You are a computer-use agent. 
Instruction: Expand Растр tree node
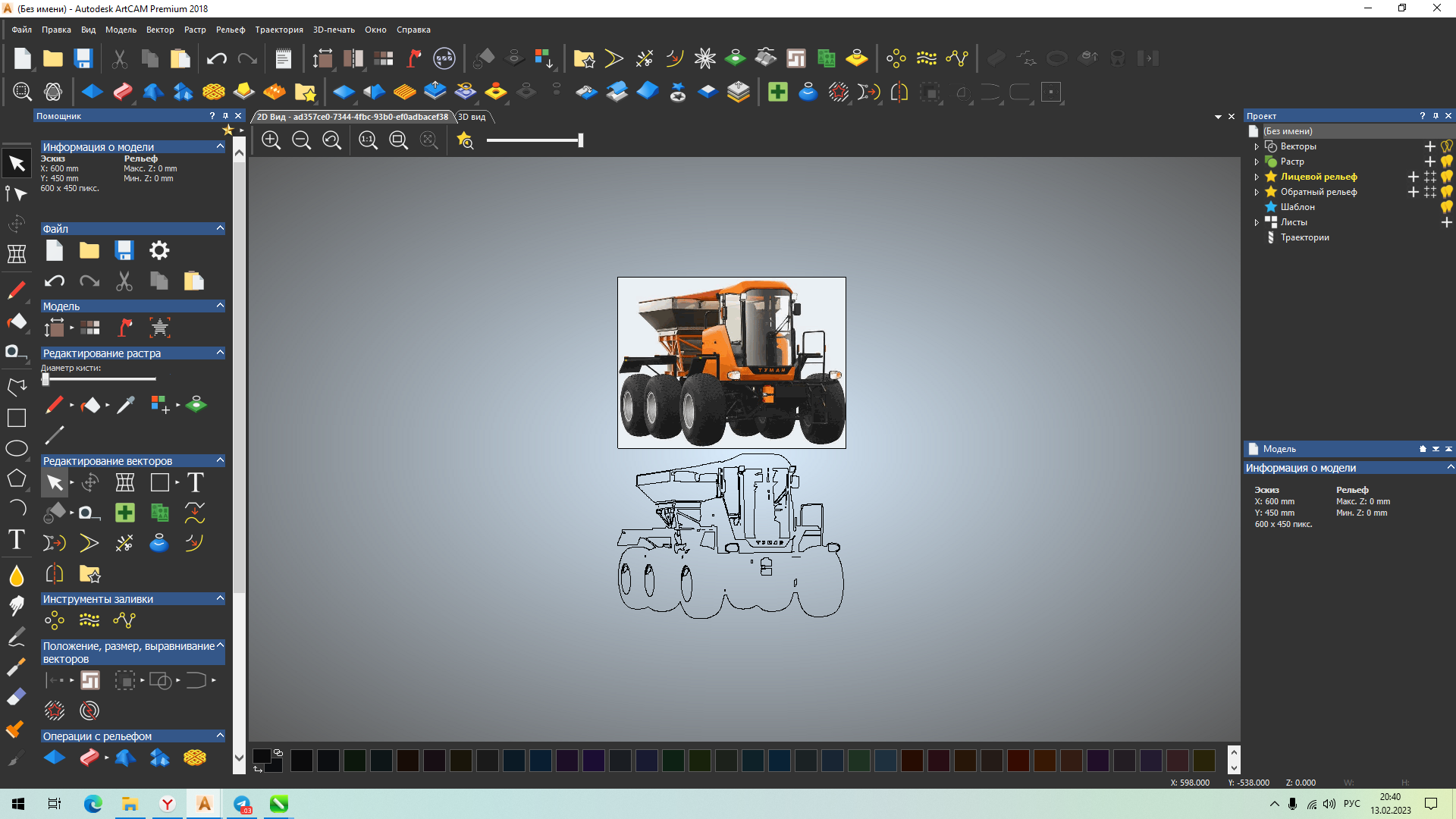[1257, 162]
